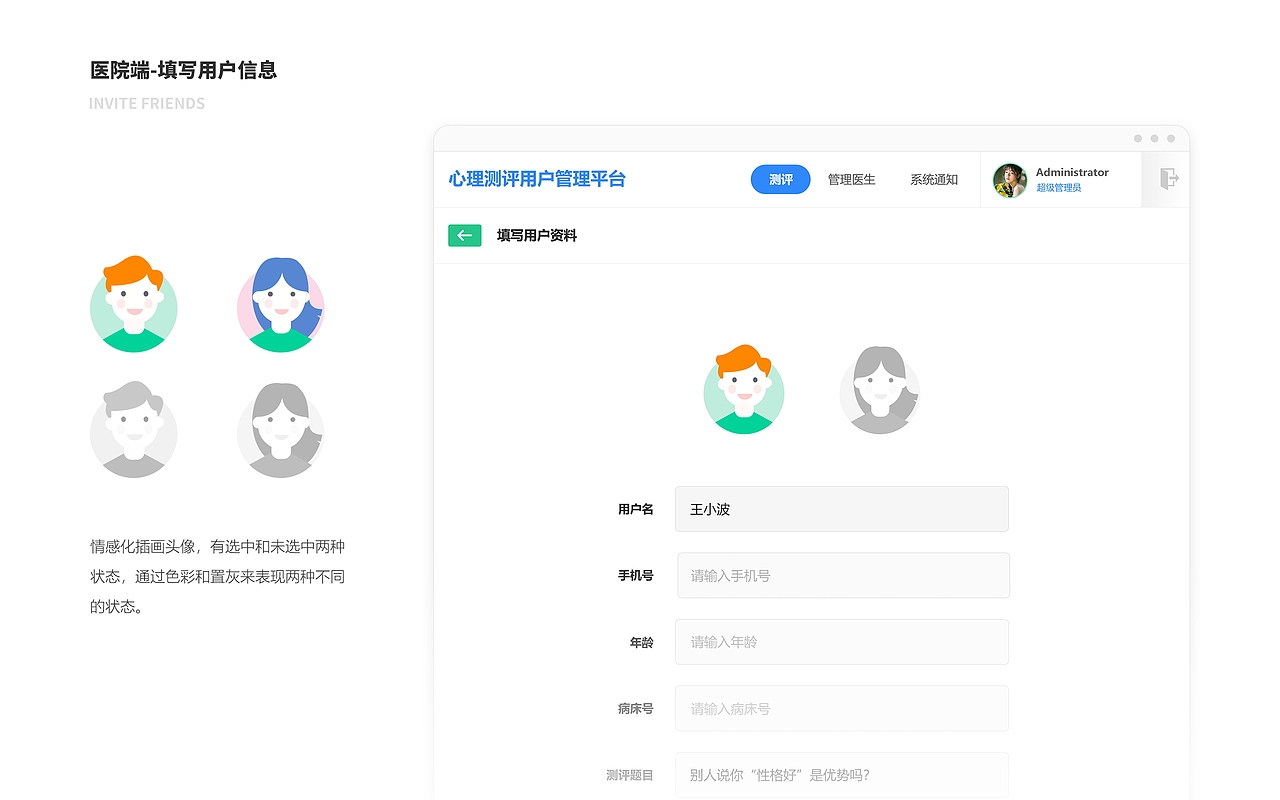This screenshot has height=800, width=1280.
Task: Click the 年龄 age input field
Action: (842, 642)
